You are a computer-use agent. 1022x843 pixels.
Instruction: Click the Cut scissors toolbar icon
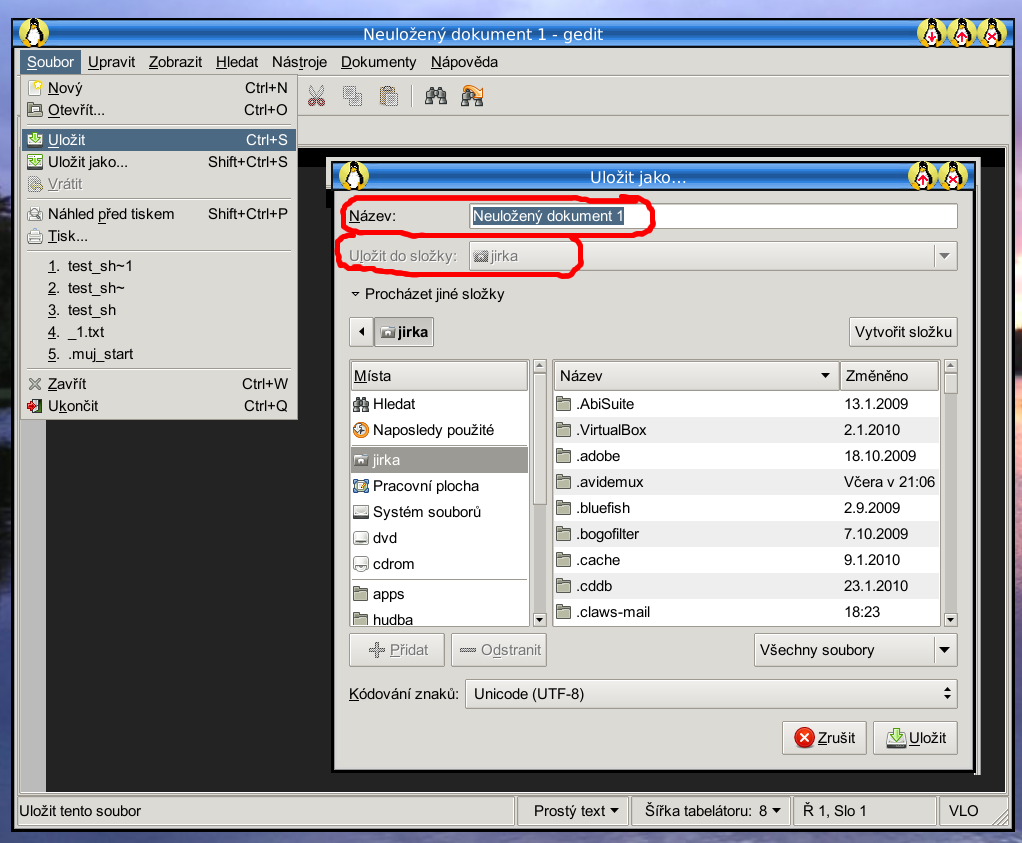tap(316, 96)
